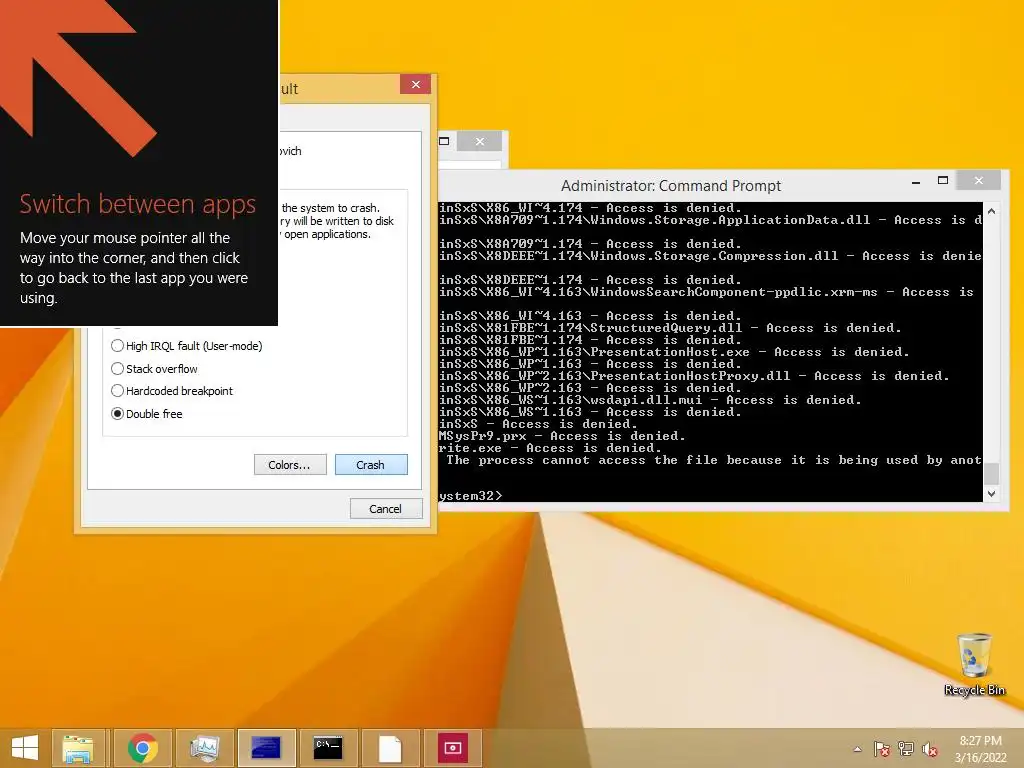Launch Google Chrome from the taskbar
The width and height of the screenshot is (1024, 768).
(x=142, y=748)
